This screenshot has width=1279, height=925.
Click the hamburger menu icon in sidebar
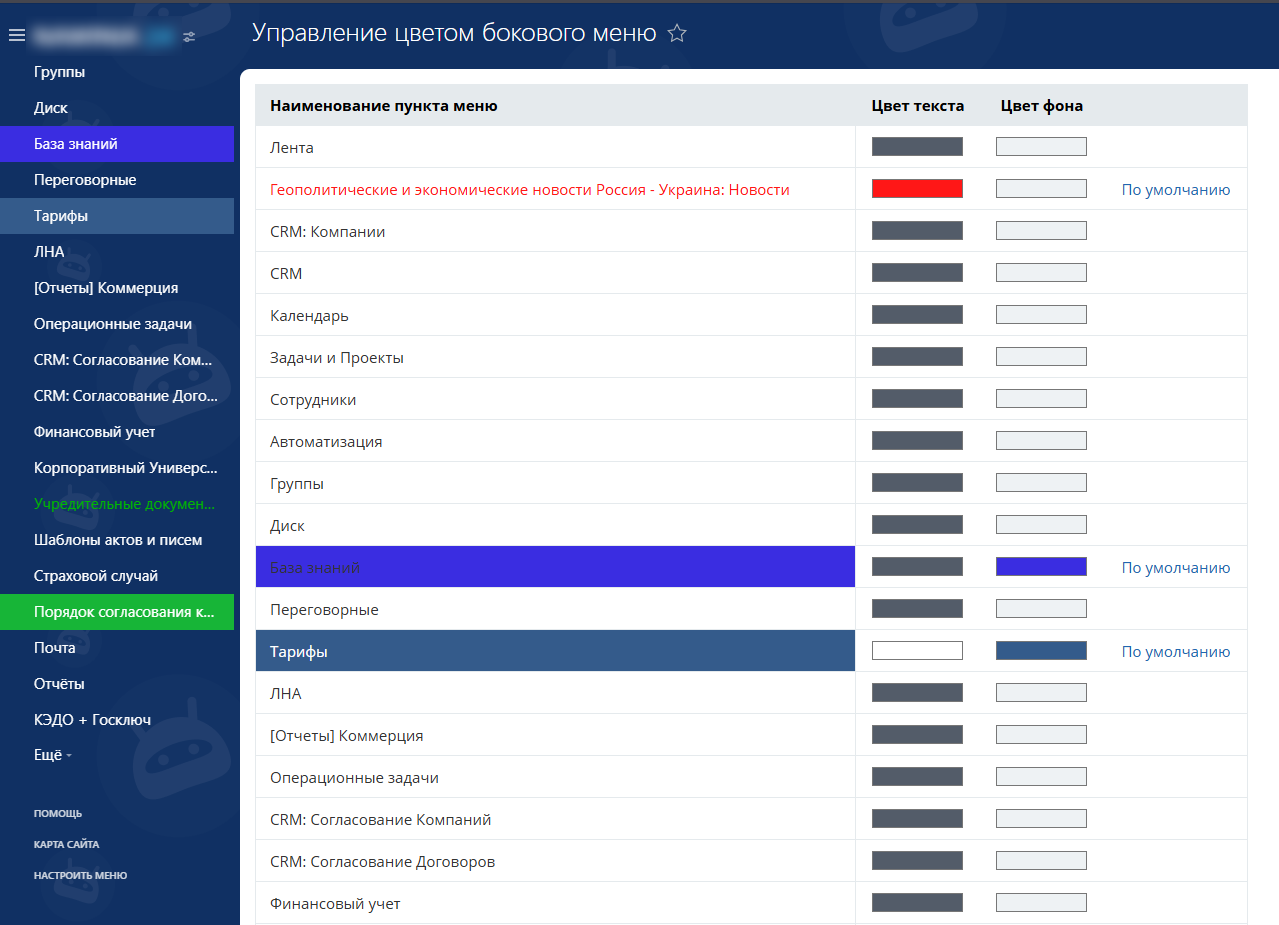coord(16,36)
